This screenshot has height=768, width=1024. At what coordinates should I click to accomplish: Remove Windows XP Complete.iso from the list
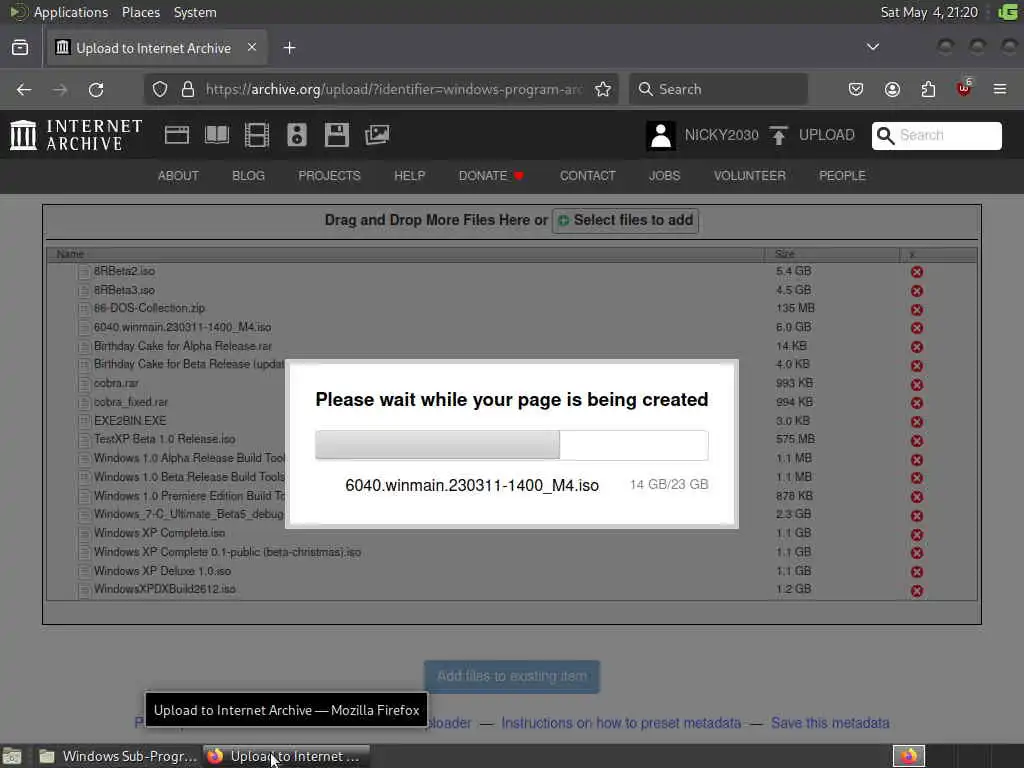(x=917, y=534)
